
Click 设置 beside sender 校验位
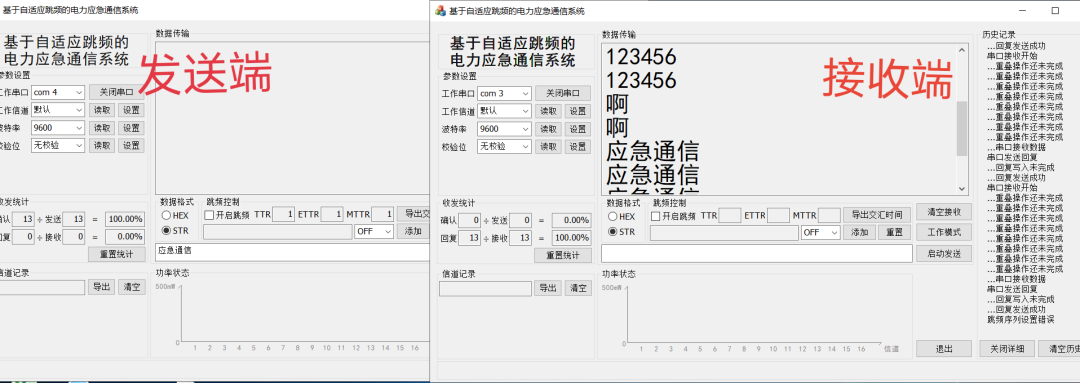point(132,145)
